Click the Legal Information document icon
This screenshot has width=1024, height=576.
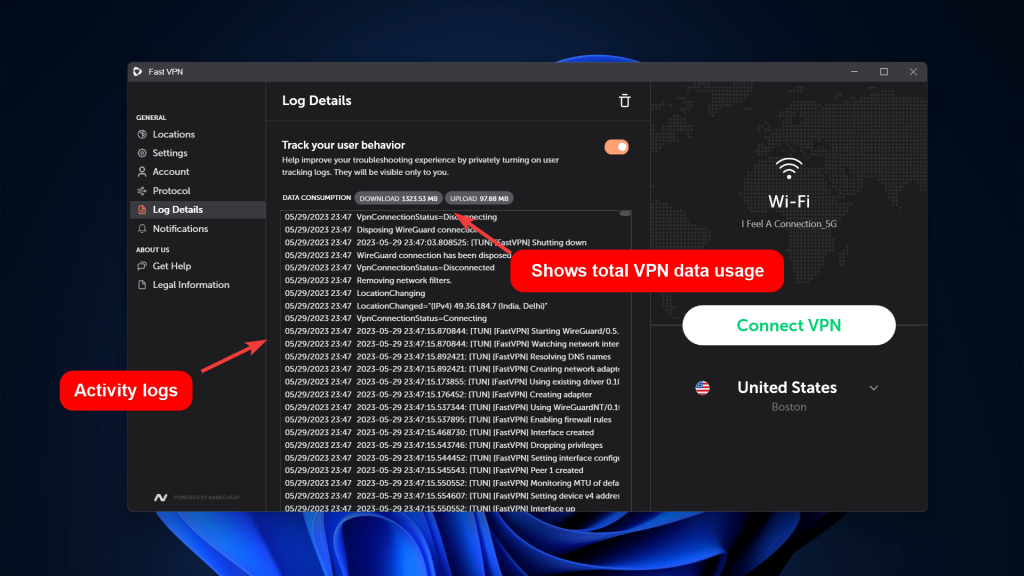coord(142,285)
